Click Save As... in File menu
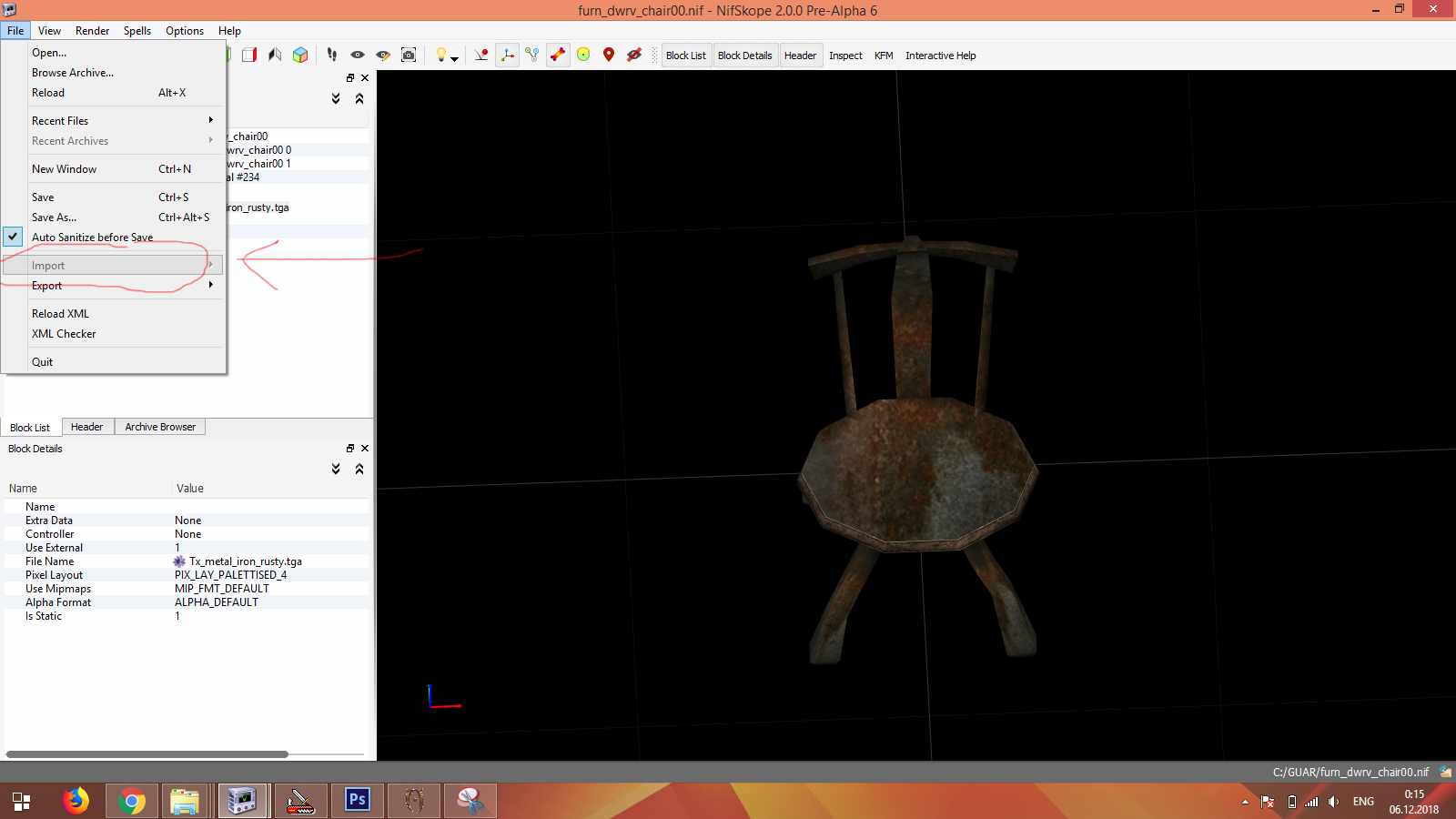Screen dimensions: 1456x819 [x=114, y=217]
